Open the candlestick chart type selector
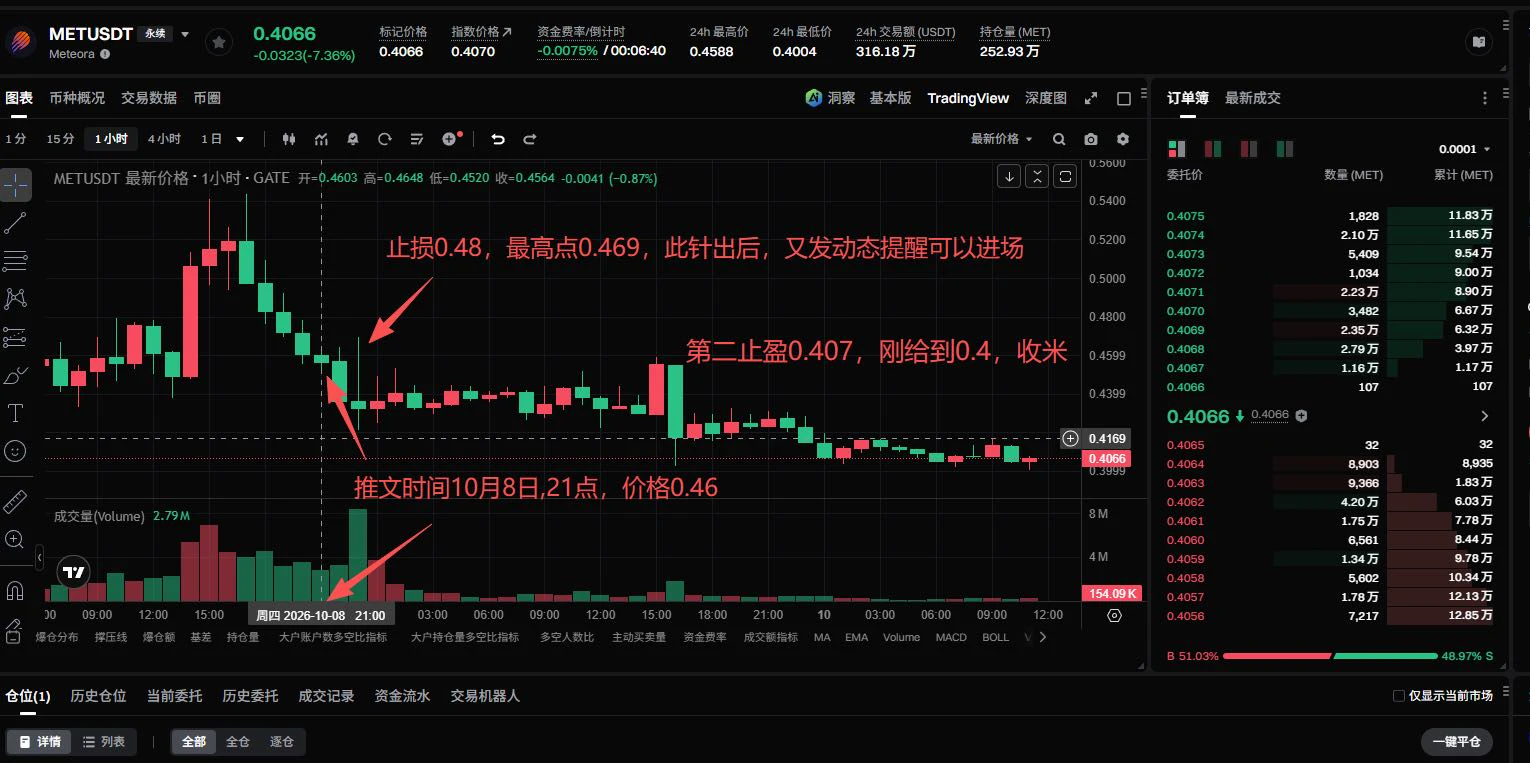 coord(290,139)
